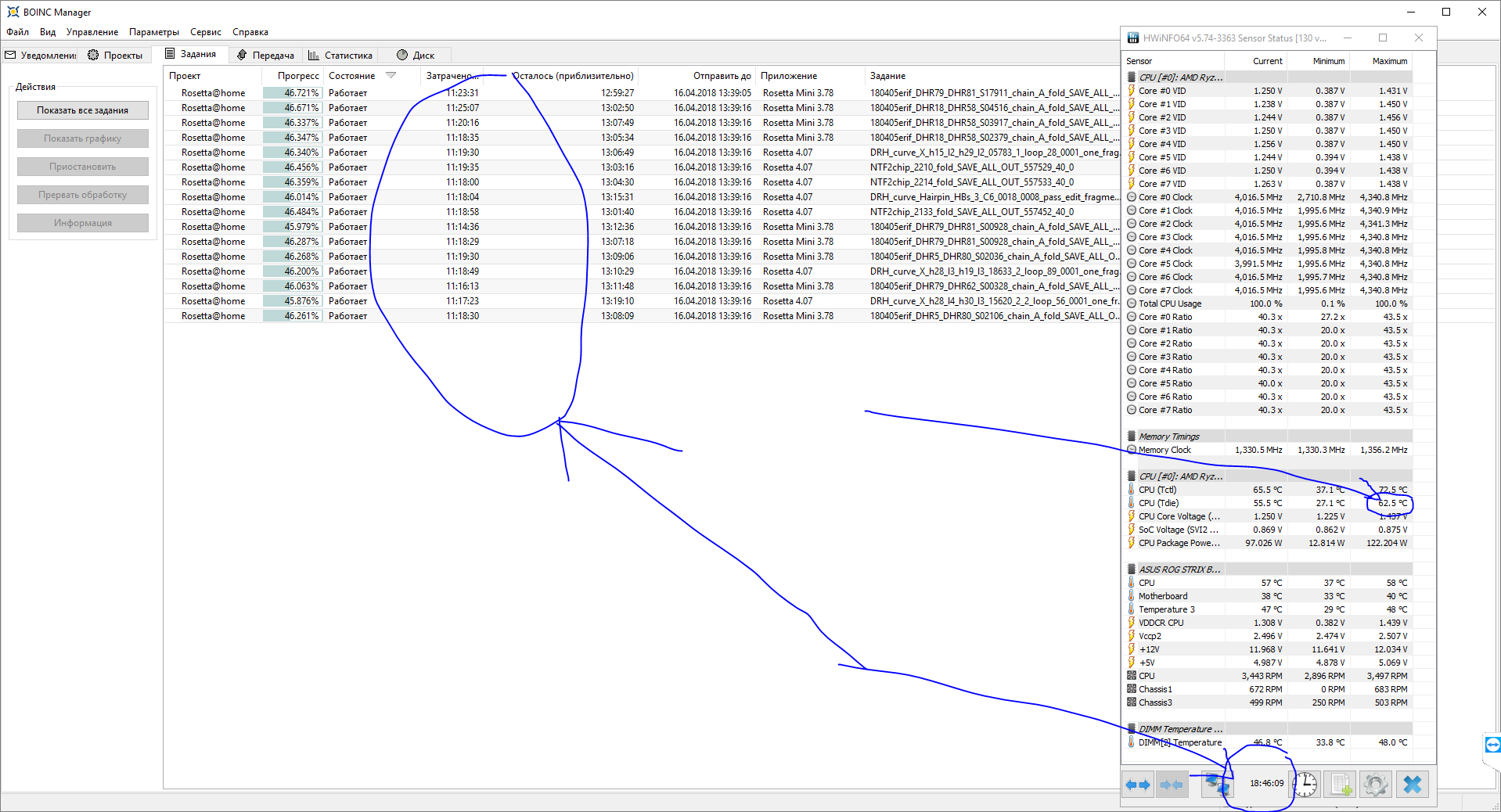Select the Задания tab
1501x812 pixels.
[190, 54]
